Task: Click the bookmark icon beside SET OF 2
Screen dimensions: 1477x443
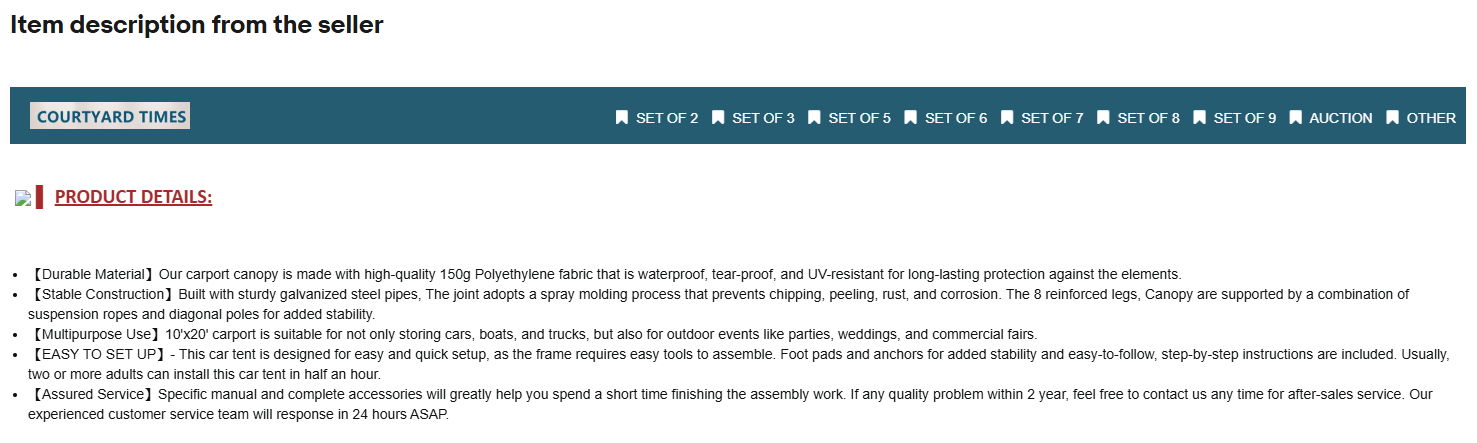Action: click(x=622, y=118)
